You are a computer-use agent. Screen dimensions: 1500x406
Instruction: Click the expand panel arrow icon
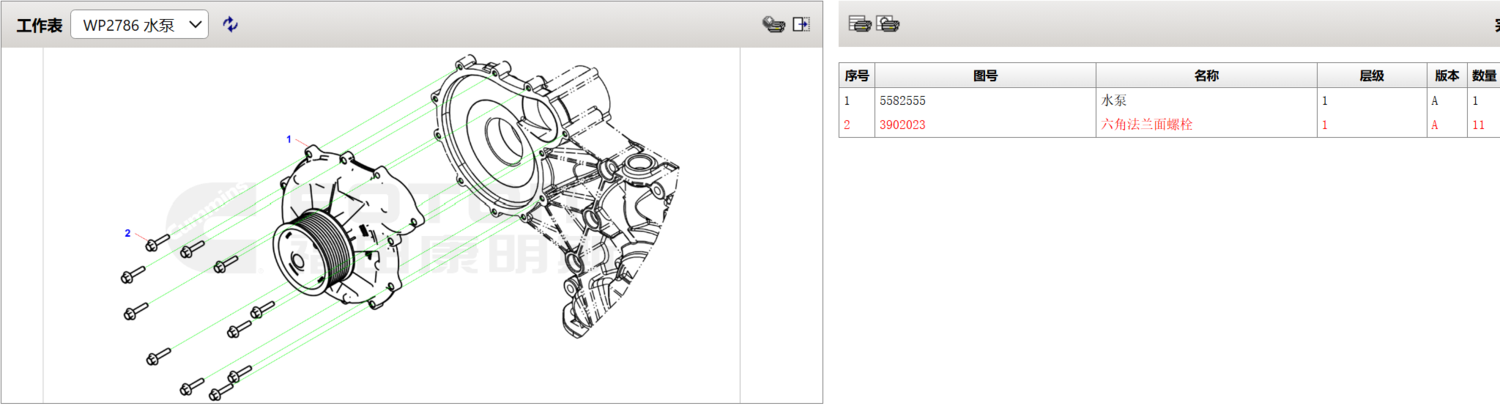click(x=801, y=24)
